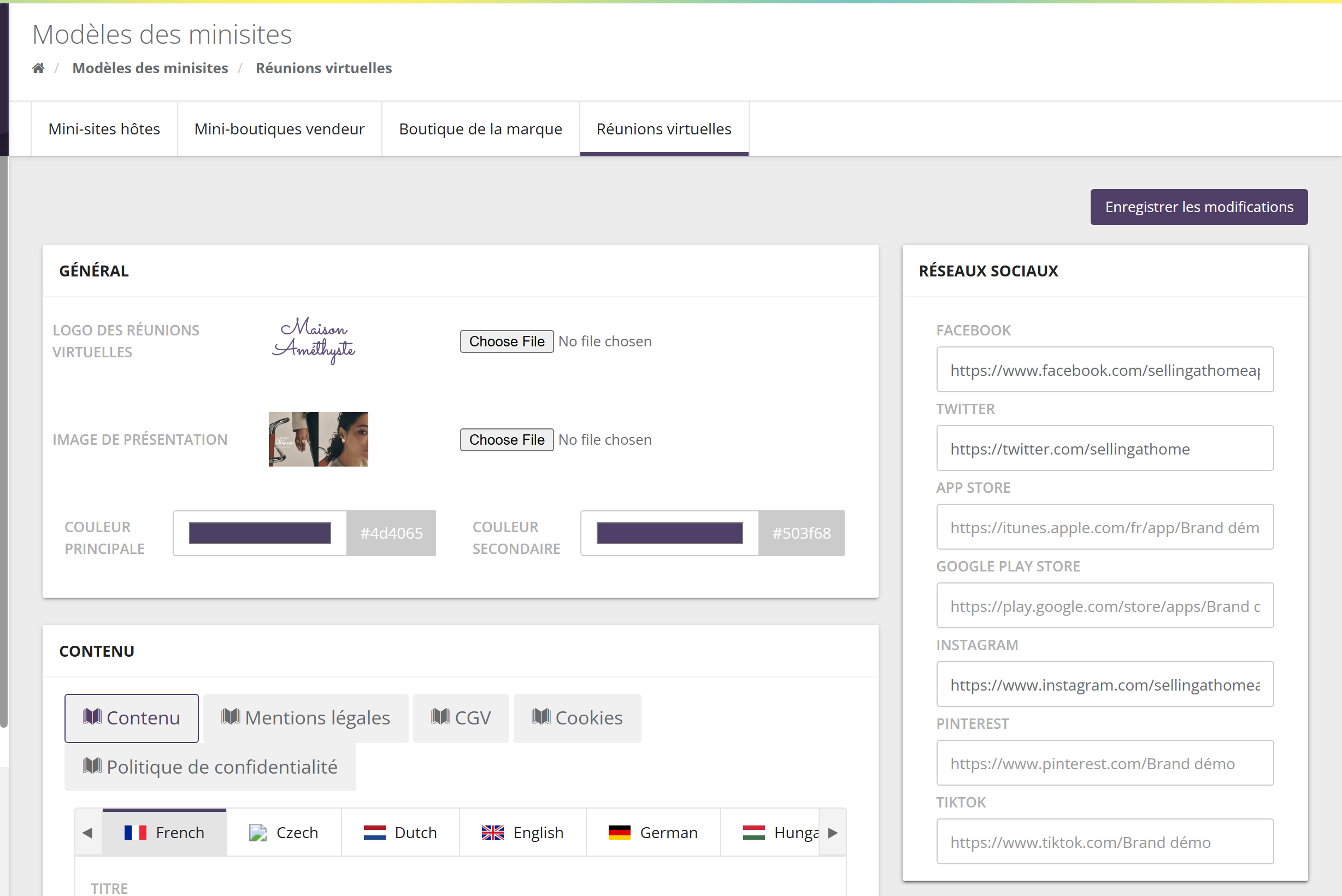Show next languages with right arrow
1342x896 pixels.
[833, 832]
